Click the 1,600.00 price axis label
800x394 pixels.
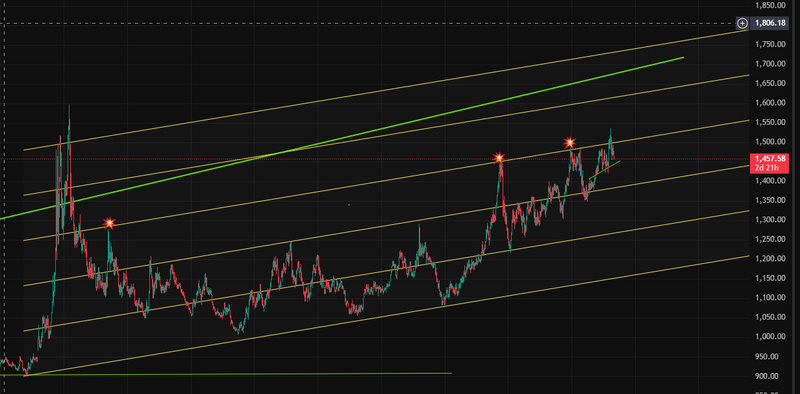770,103
